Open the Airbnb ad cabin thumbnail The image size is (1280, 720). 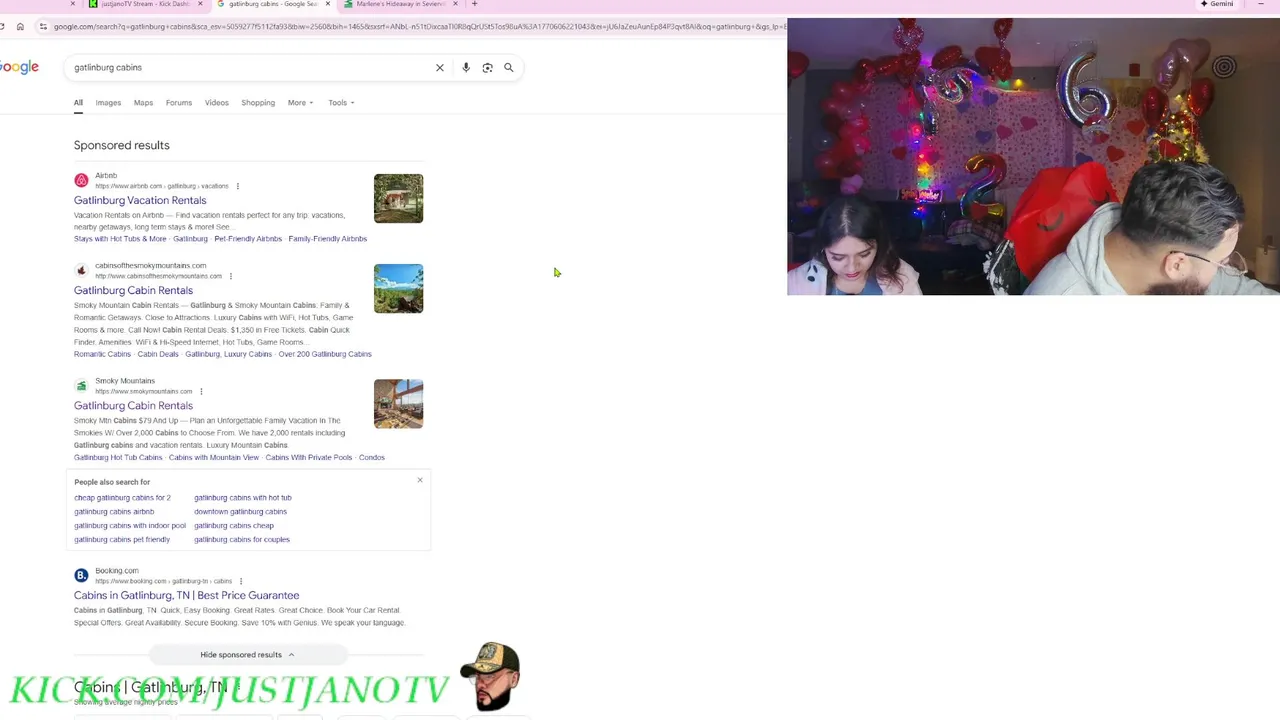tap(398, 198)
